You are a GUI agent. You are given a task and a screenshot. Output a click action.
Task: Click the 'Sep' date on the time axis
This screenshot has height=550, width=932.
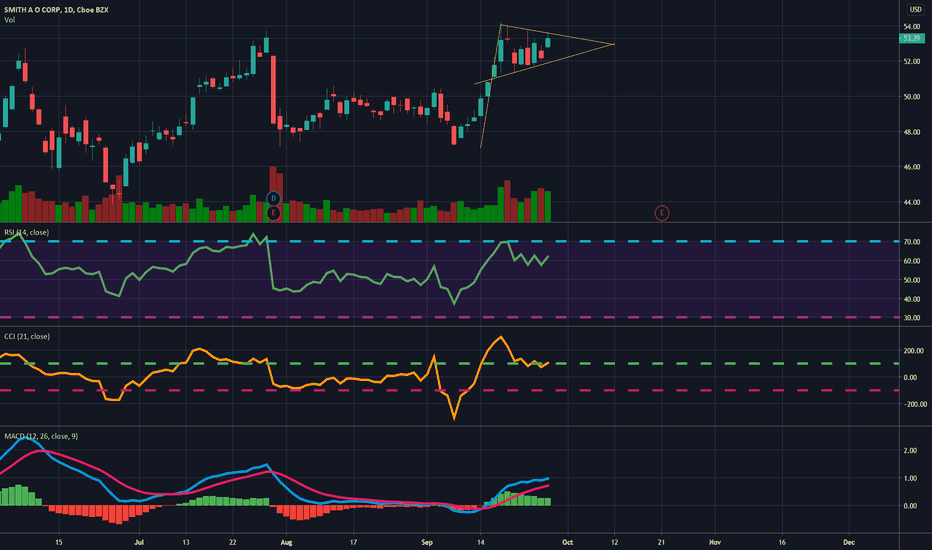click(x=427, y=542)
